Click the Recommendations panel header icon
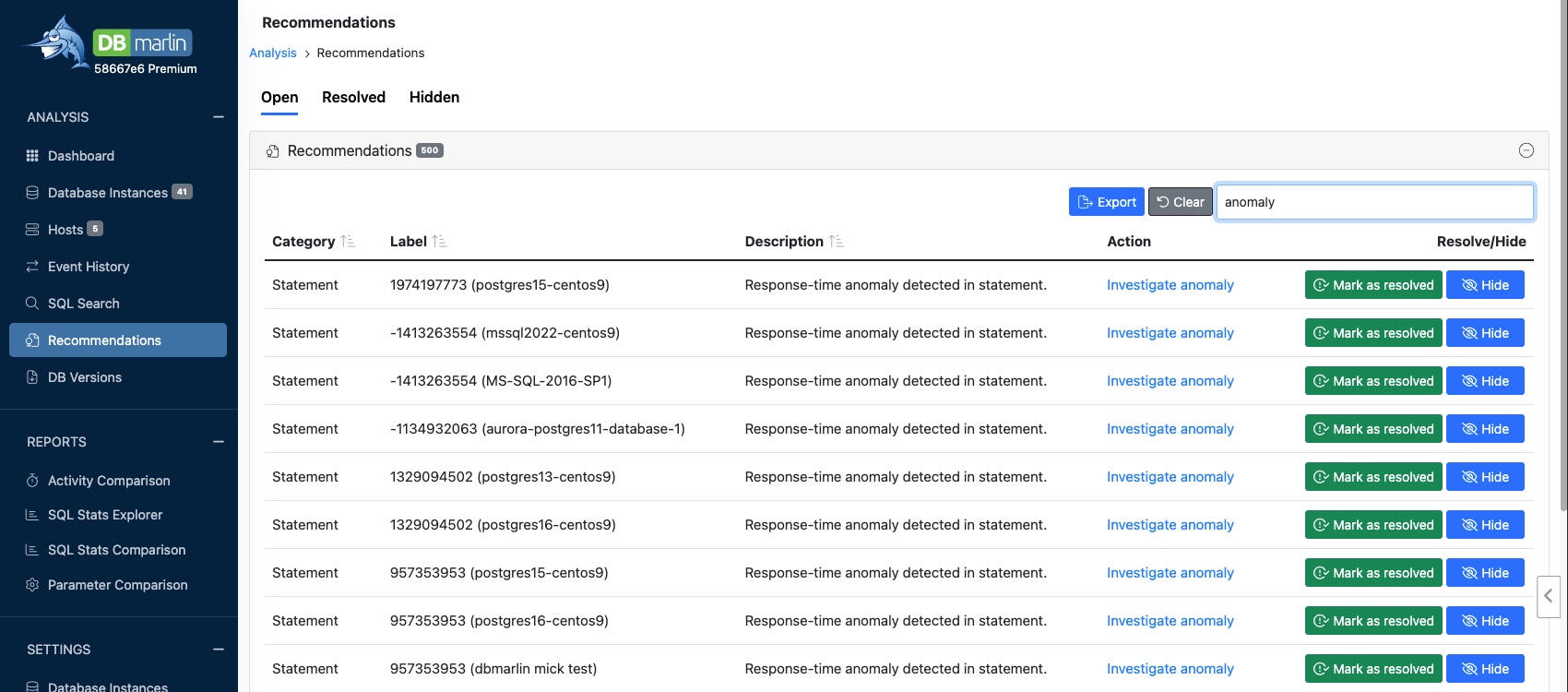 pyautogui.click(x=273, y=151)
